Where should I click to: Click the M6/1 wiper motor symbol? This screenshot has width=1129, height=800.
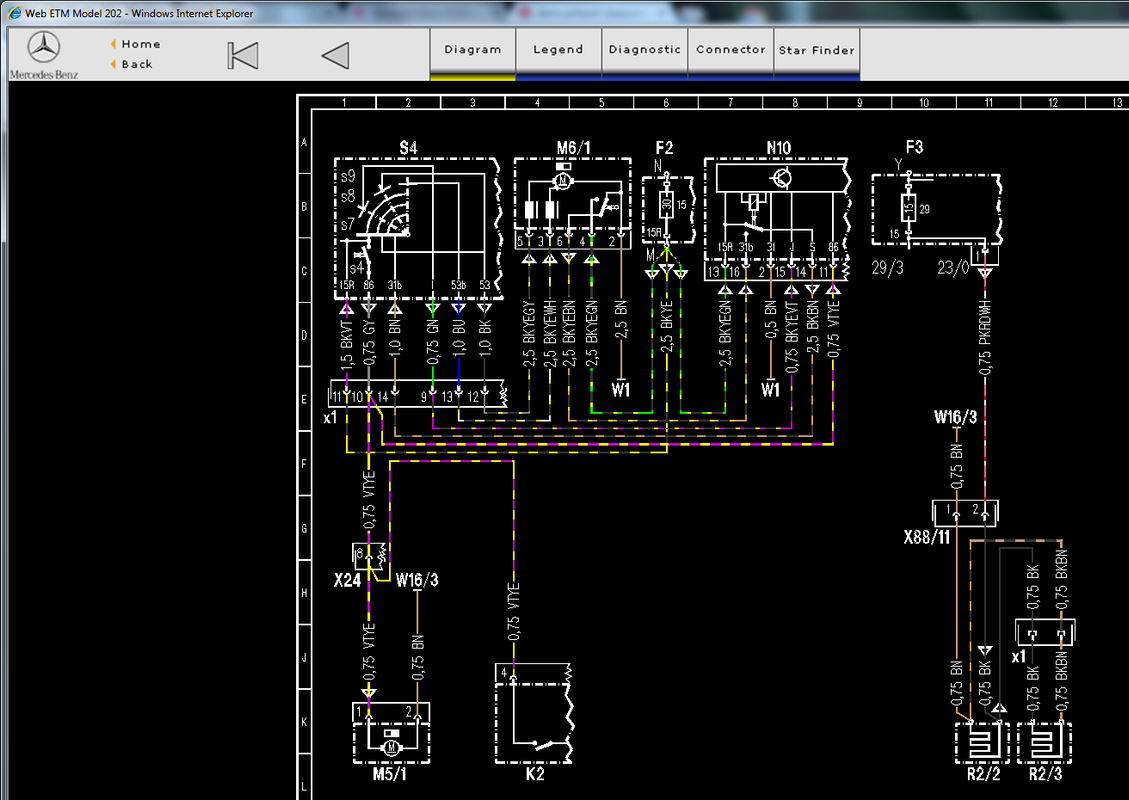point(573,204)
